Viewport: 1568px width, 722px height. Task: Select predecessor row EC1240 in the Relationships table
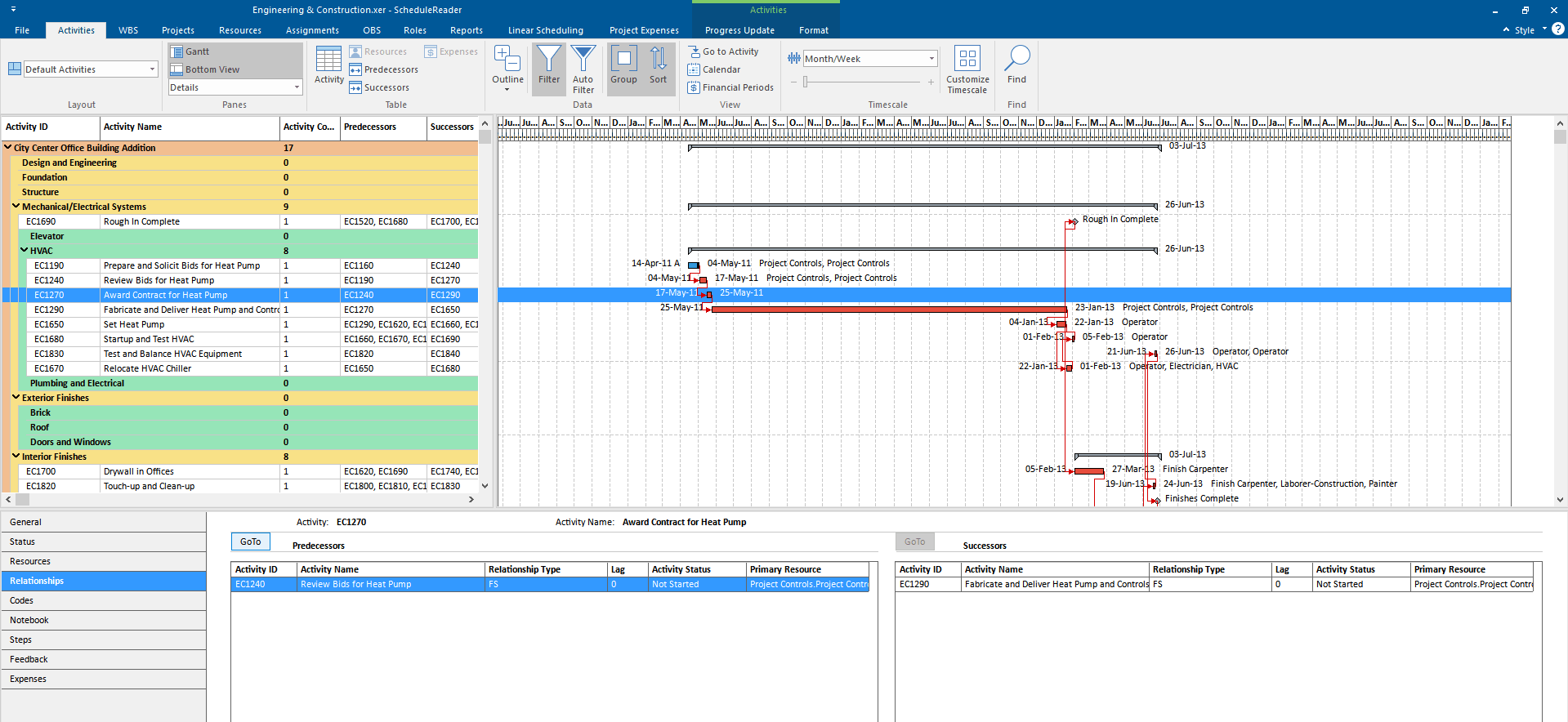tap(550, 584)
